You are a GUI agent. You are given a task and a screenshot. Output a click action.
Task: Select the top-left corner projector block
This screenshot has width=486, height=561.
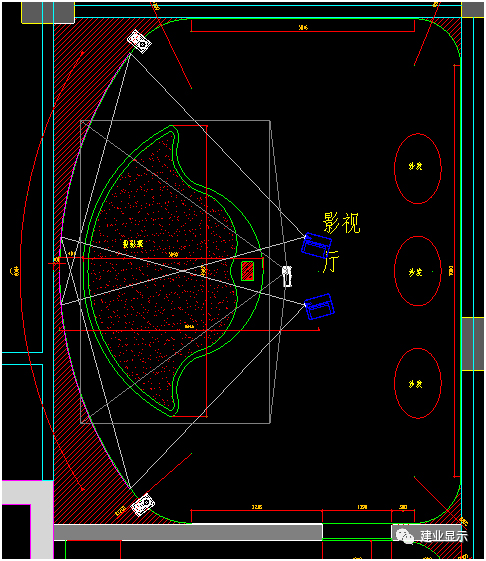coord(139,42)
